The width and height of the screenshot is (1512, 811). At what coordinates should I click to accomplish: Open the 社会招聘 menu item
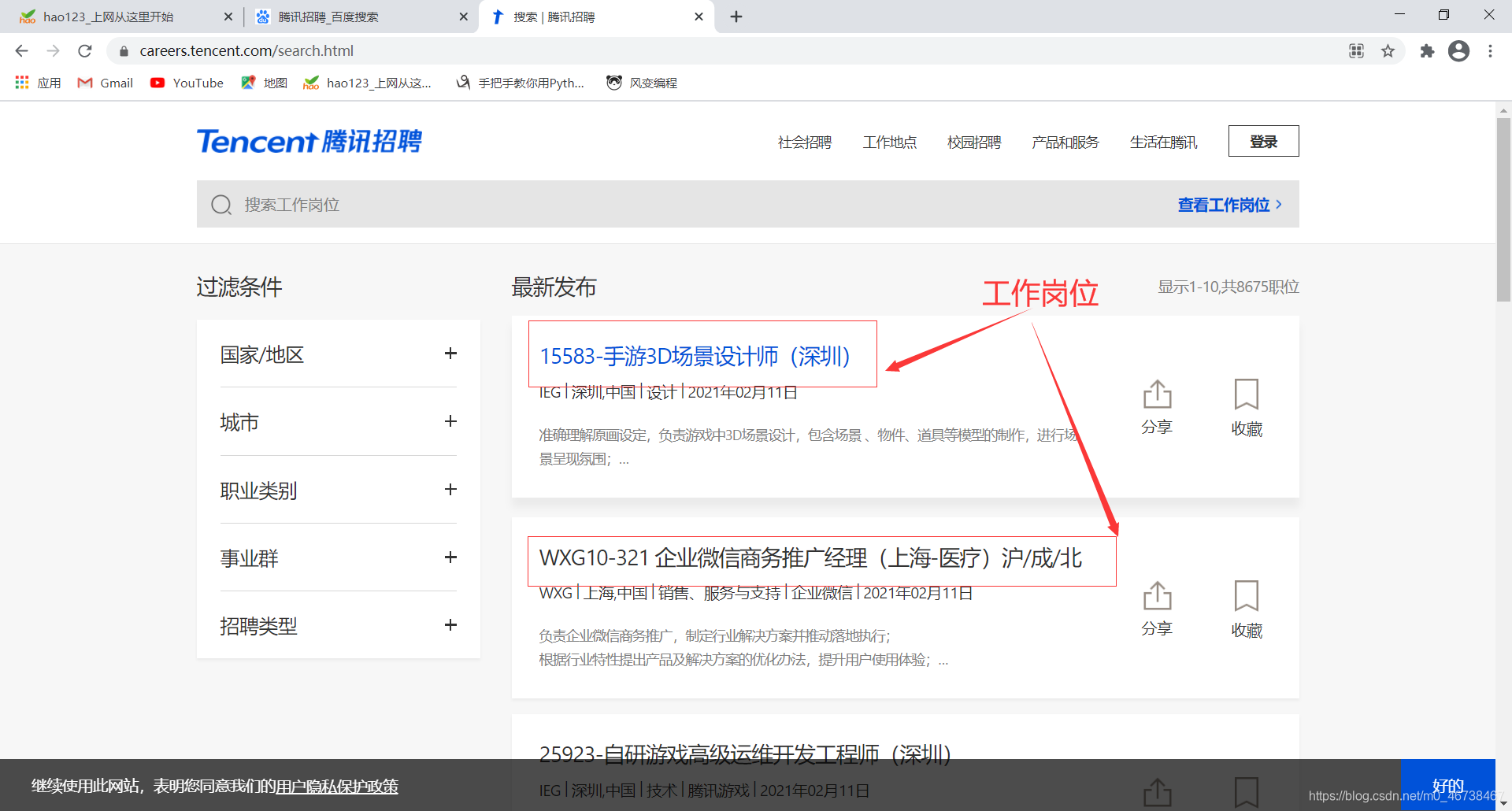point(805,142)
